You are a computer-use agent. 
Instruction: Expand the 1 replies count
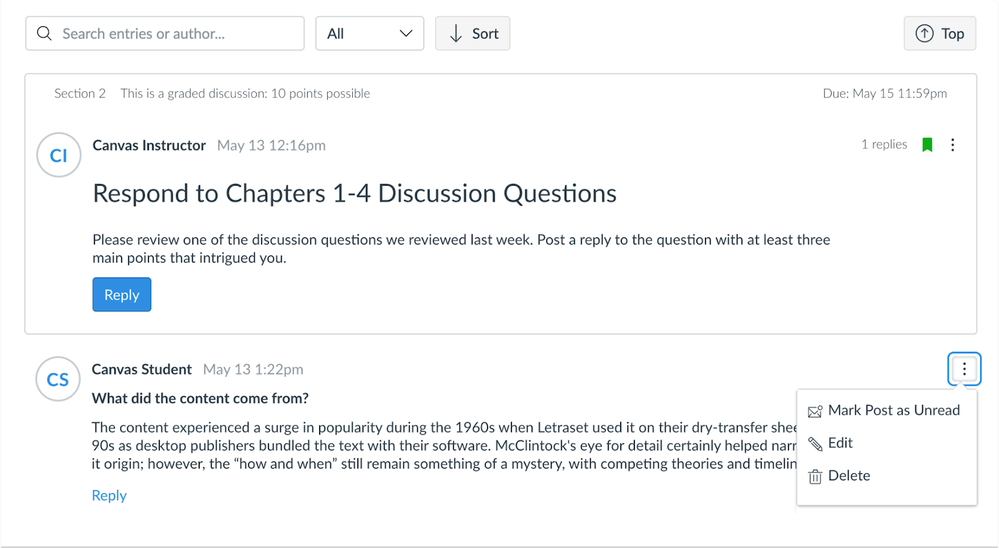pos(884,145)
